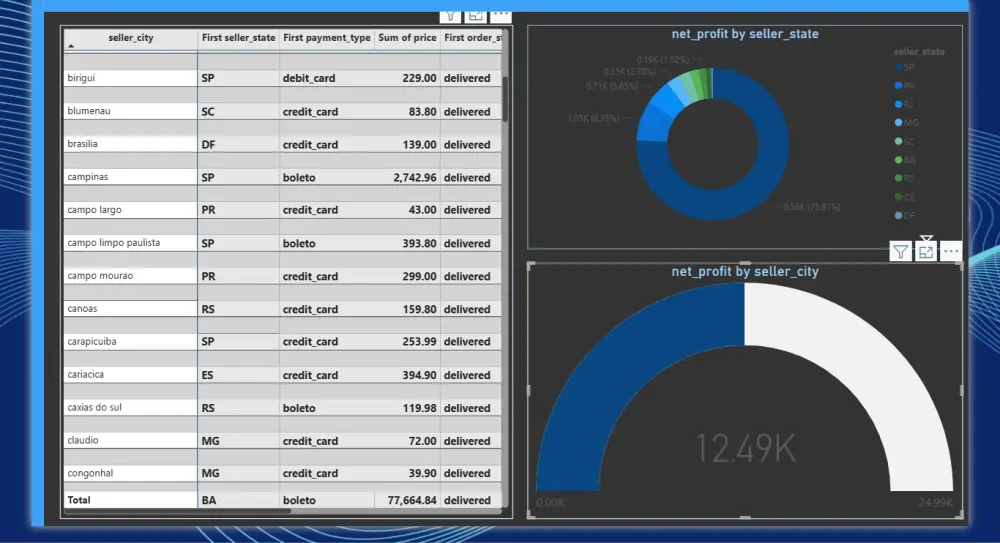Click the Total row label

click(79, 500)
